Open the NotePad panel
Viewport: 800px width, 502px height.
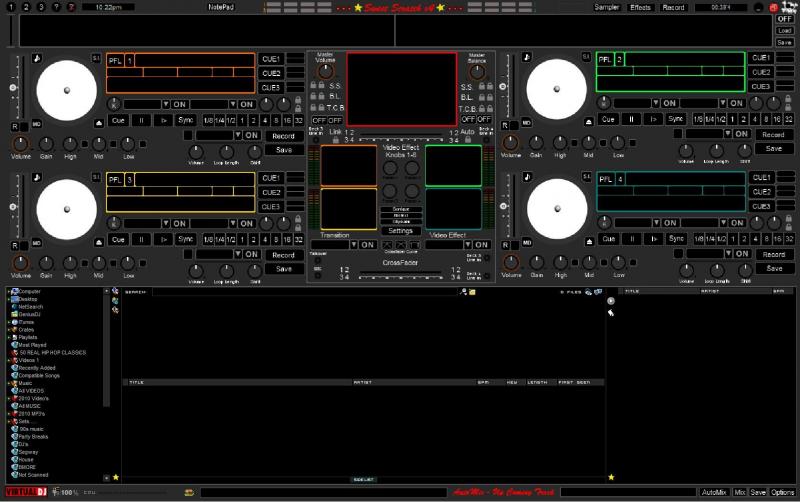(221, 7)
